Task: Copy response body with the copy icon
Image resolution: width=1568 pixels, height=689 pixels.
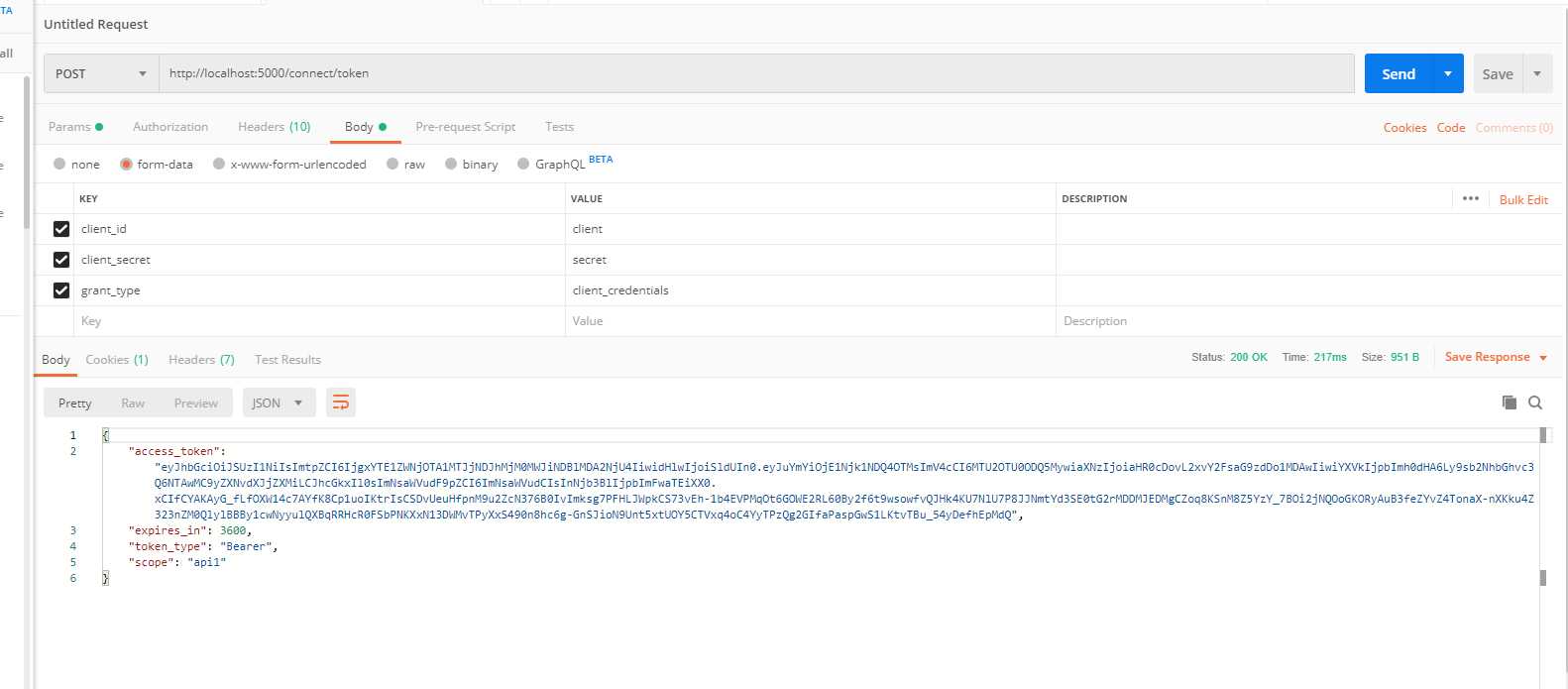Action: pyautogui.click(x=1510, y=402)
